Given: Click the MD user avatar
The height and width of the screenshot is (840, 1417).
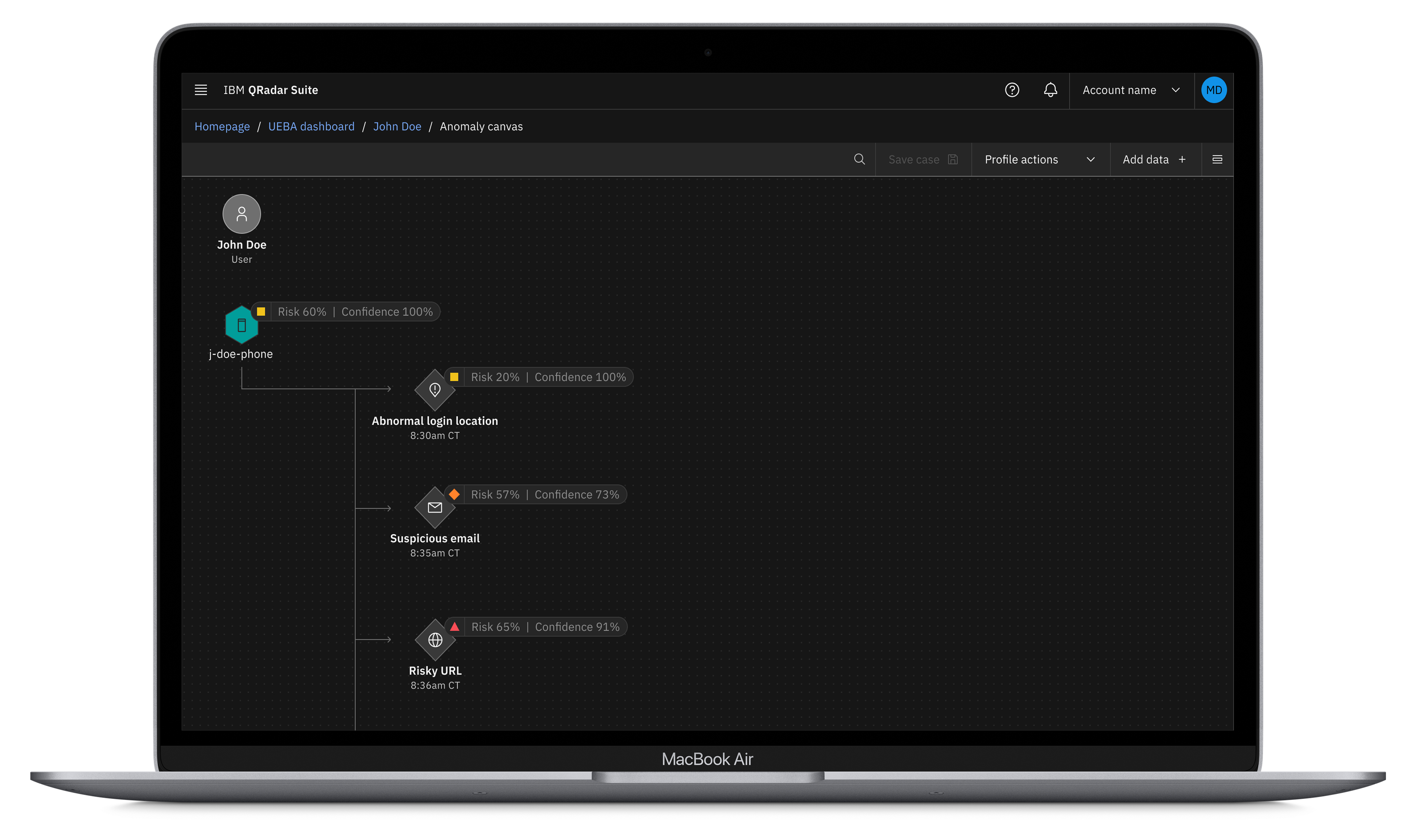Looking at the screenshot, I should coord(1213,90).
